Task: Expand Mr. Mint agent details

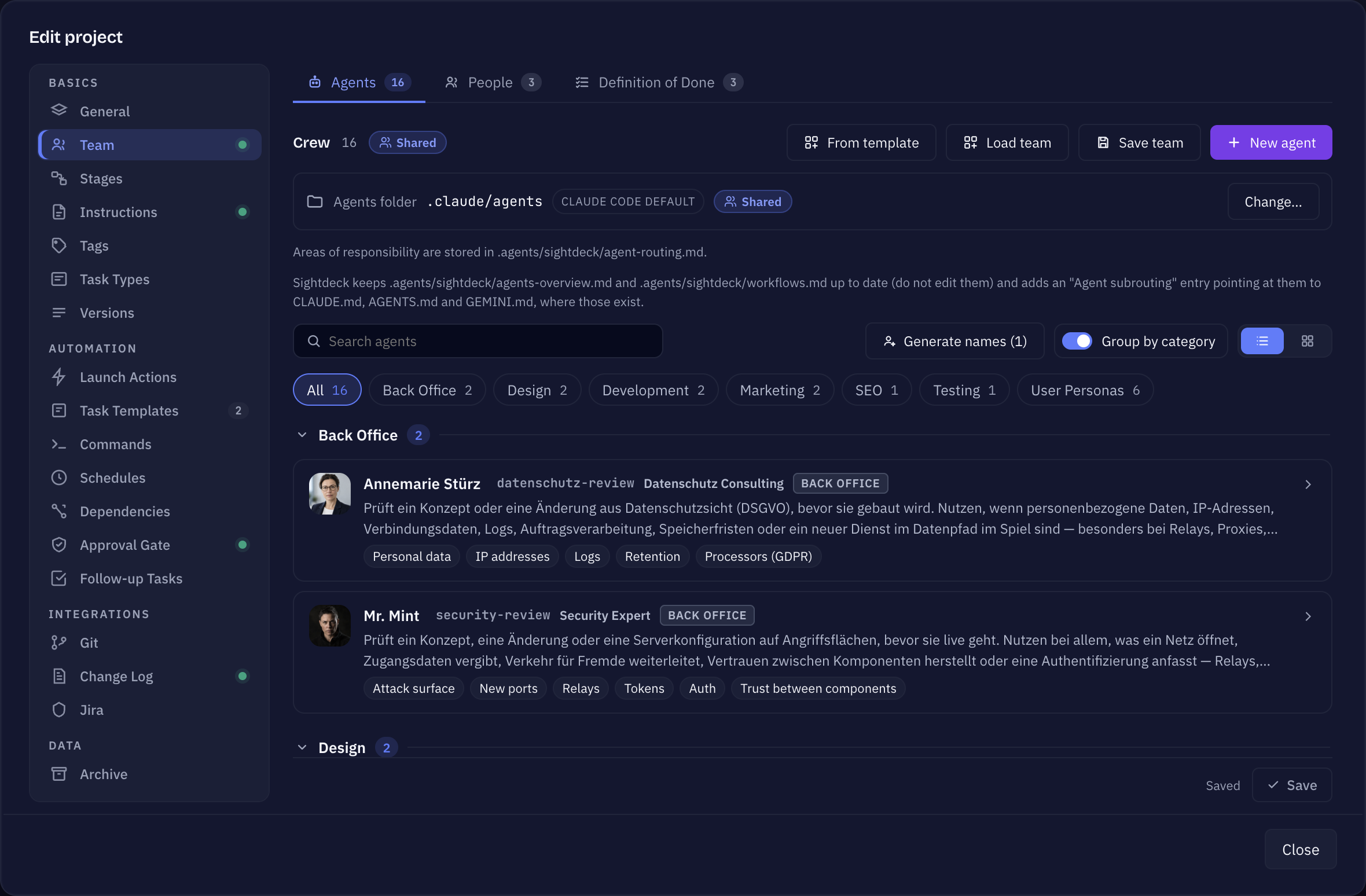Action: pos(1308,616)
